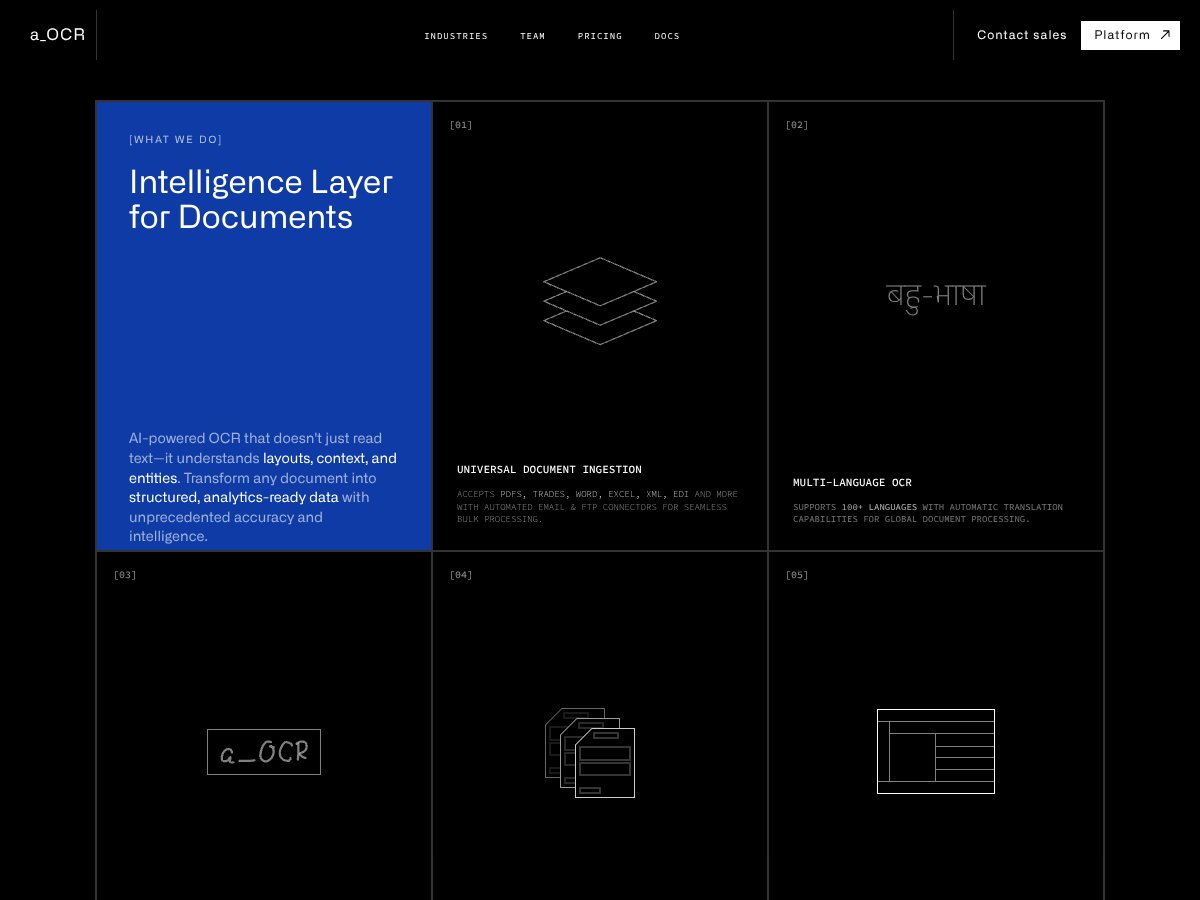Click the layered documents icon on card [01]
The width and height of the screenshot is (1200, 900).
(600, 300)
